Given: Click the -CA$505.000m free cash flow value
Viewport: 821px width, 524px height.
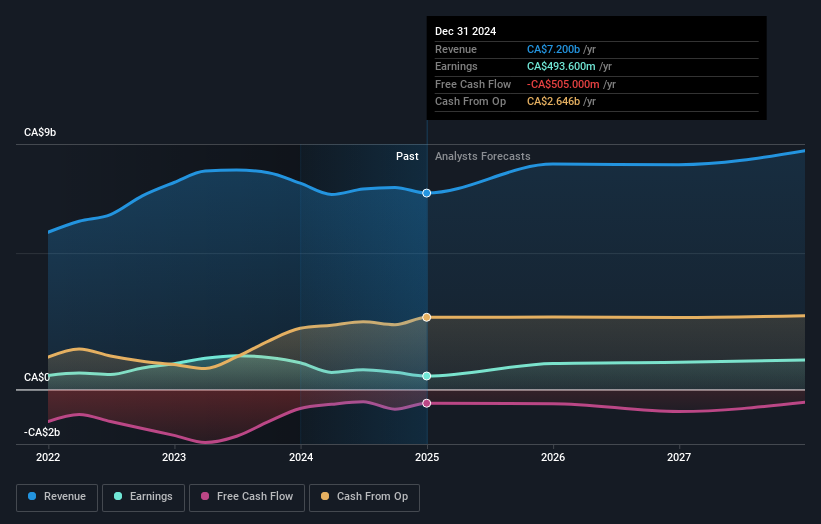Looking at the screenshot, I should tap(563, 84).
